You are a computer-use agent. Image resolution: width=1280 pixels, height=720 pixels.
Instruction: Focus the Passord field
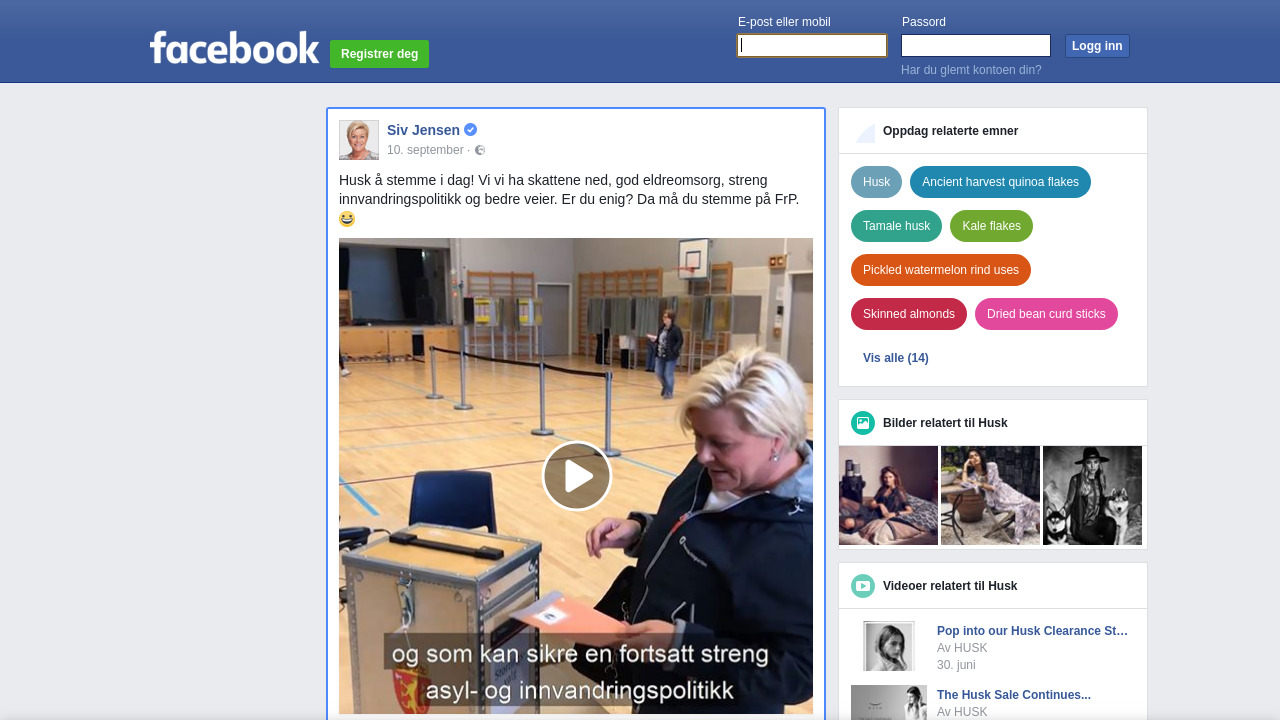(x=976, y=45)
